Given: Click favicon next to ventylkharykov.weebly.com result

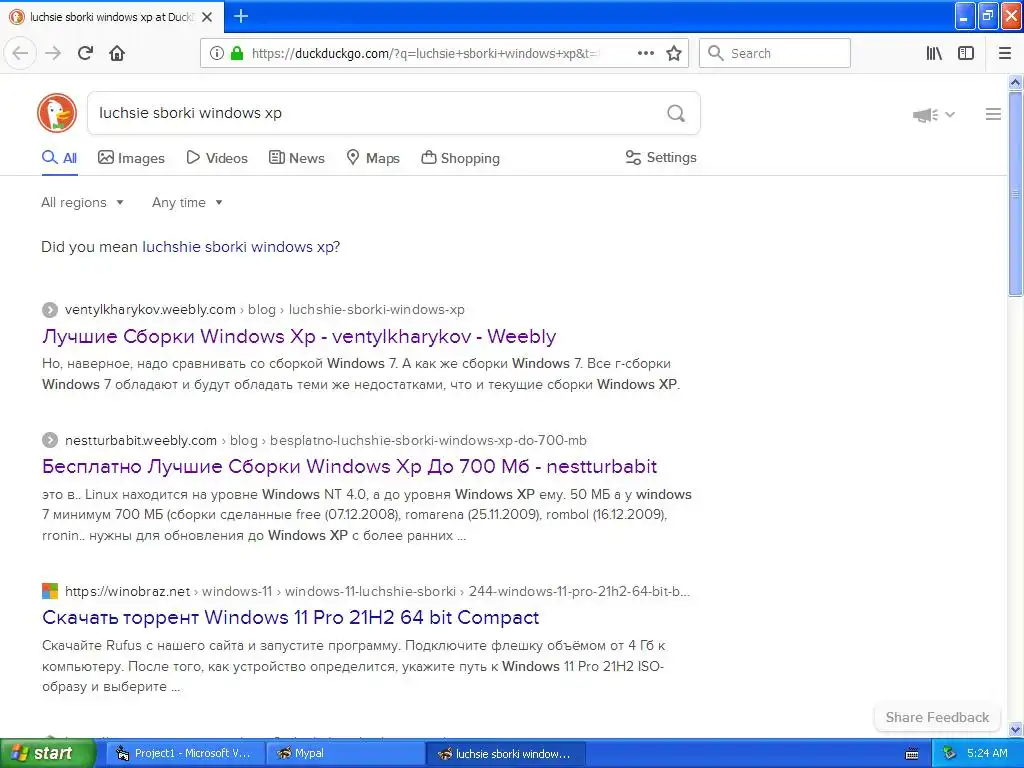Looking at the screenshot, I should [x=50, y=310].
